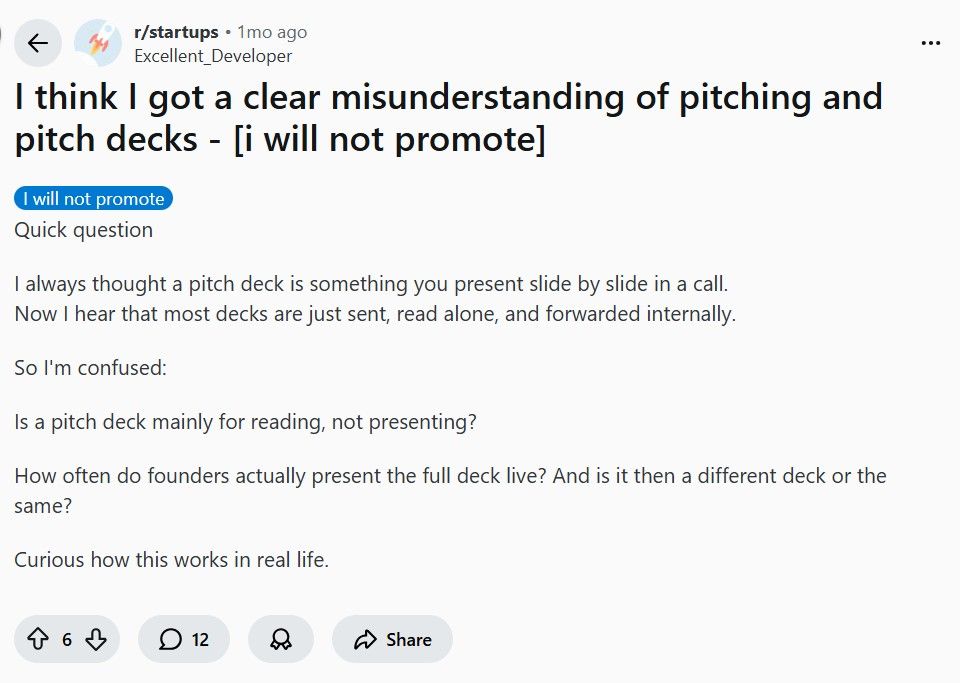
Task: Visit the r/startups subreddit link
Action: click(x=176, y=32)
